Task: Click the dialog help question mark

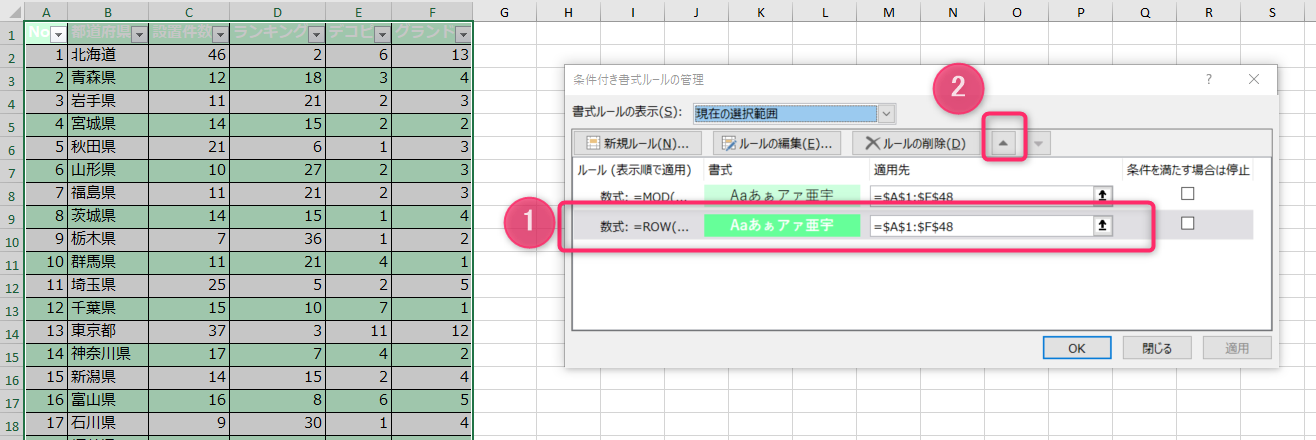Action: [x=1209, y=79]
